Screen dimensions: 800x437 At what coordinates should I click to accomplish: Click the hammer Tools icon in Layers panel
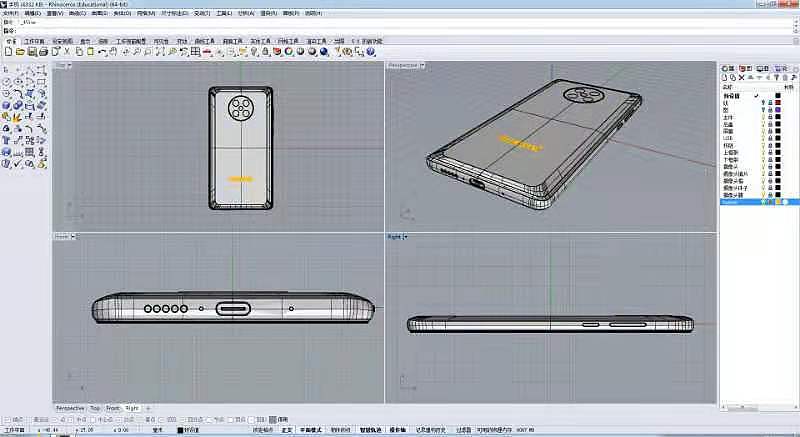[x=794, y=78]
